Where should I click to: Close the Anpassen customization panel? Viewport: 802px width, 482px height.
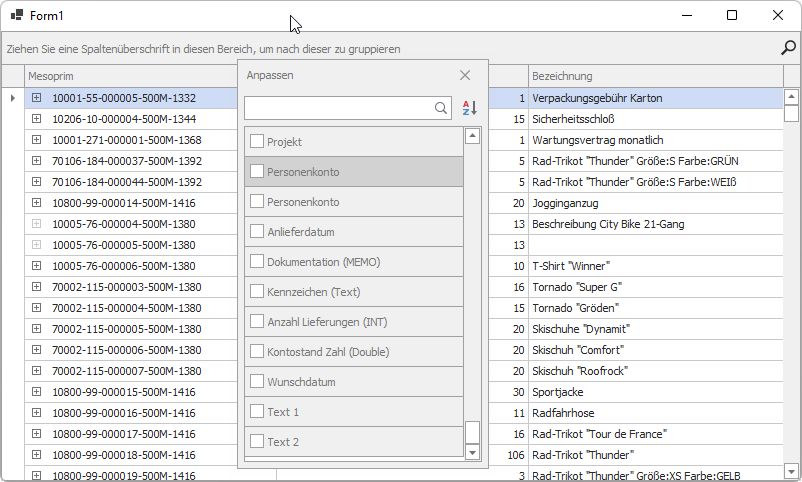point(465,75)
